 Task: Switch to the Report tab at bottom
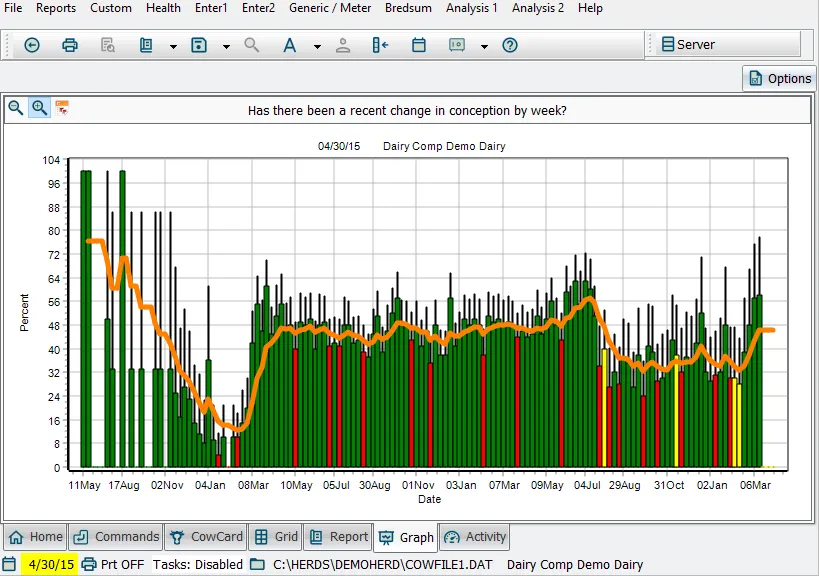coord(338,537)
